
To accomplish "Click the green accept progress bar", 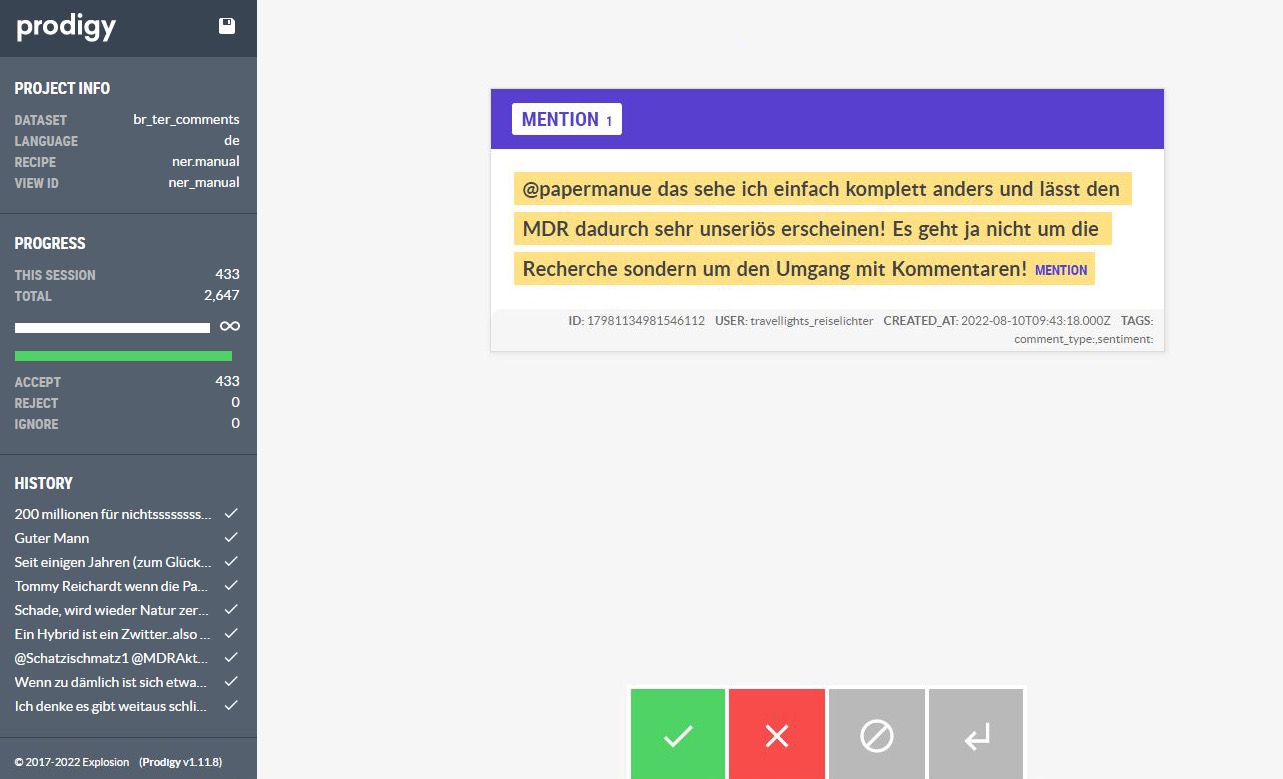I will click(x=123, y=356).
